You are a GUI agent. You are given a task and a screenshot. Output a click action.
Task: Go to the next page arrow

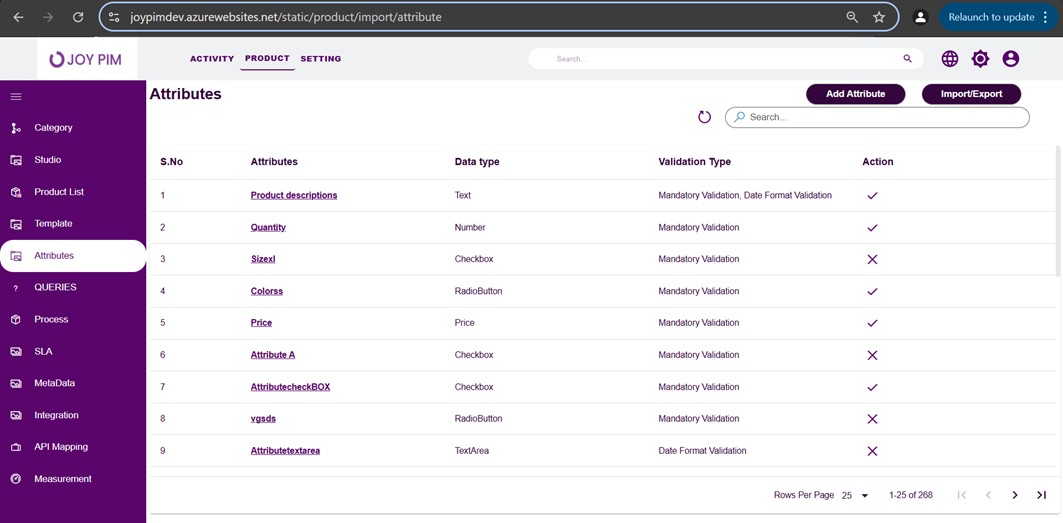pyautogui.click(x=1014, y=495)
